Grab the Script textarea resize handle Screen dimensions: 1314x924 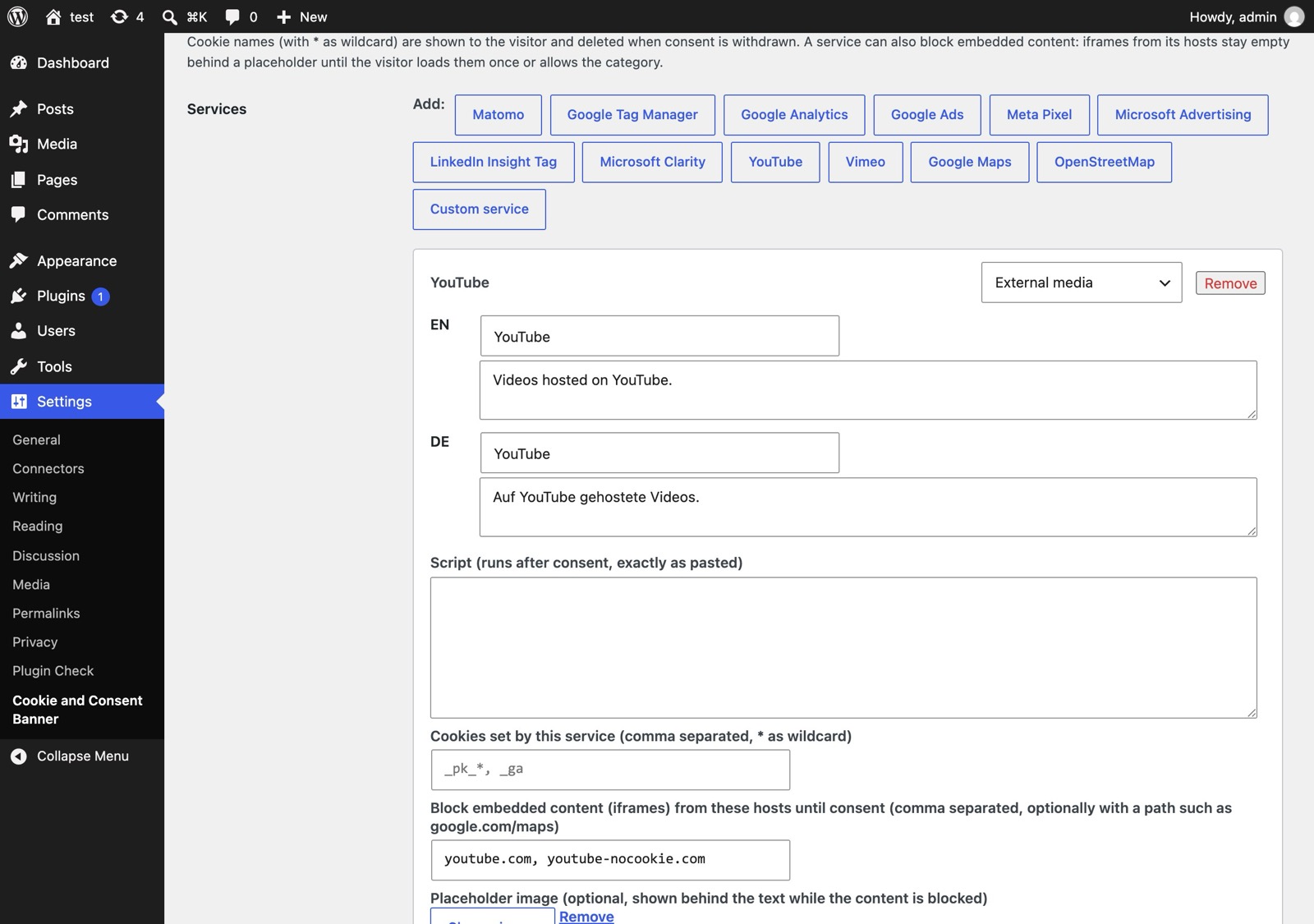point(1251,712)
